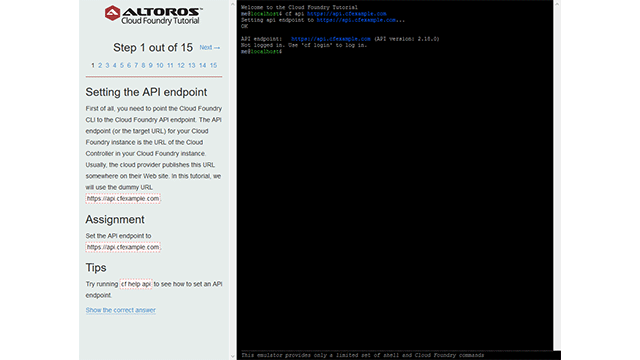
Task: Click the Tips heading
Action: [96, 268]
